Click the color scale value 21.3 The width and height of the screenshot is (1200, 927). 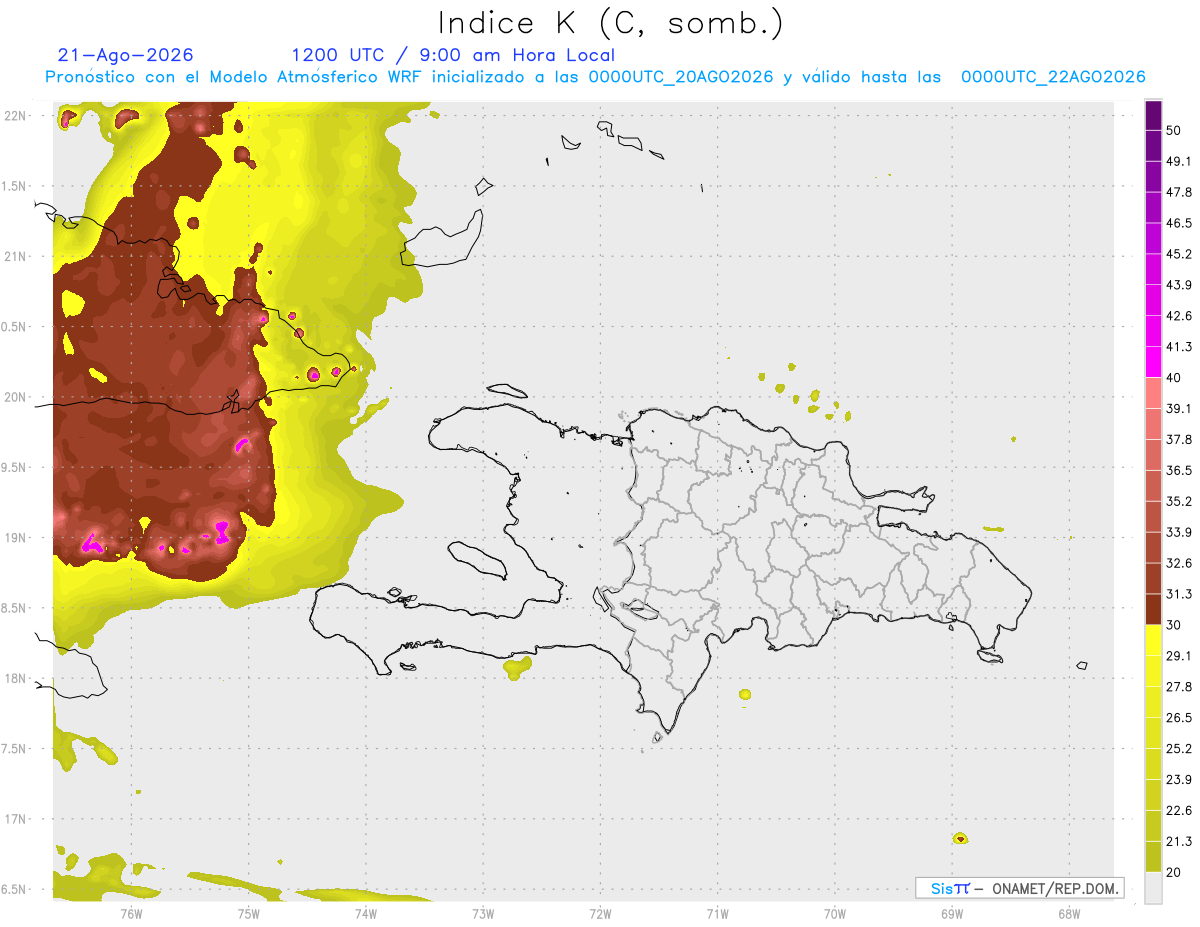click(1179, 842)
